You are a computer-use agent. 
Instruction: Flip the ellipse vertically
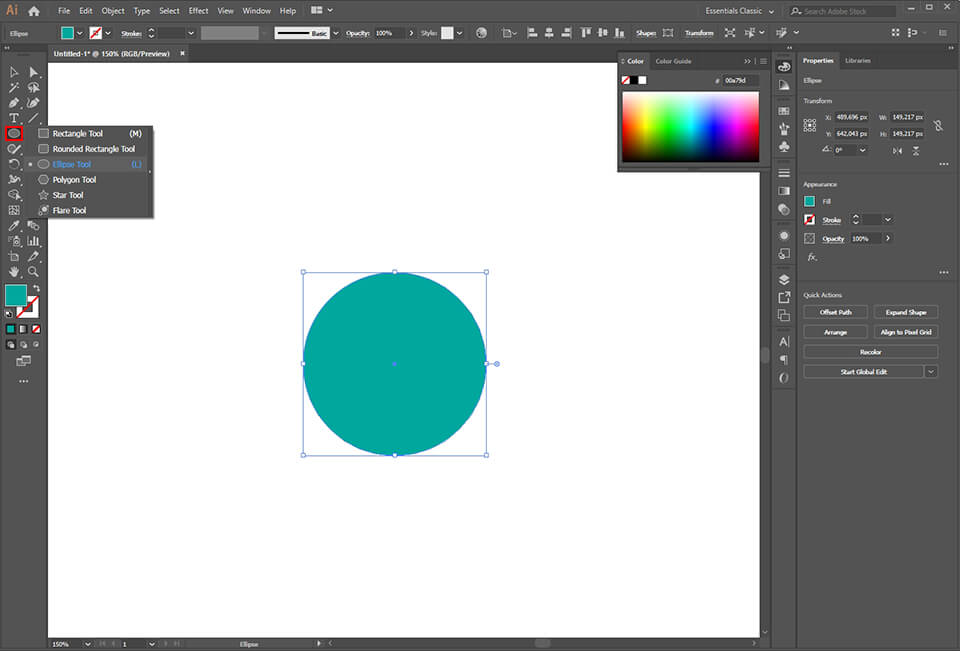916,150
